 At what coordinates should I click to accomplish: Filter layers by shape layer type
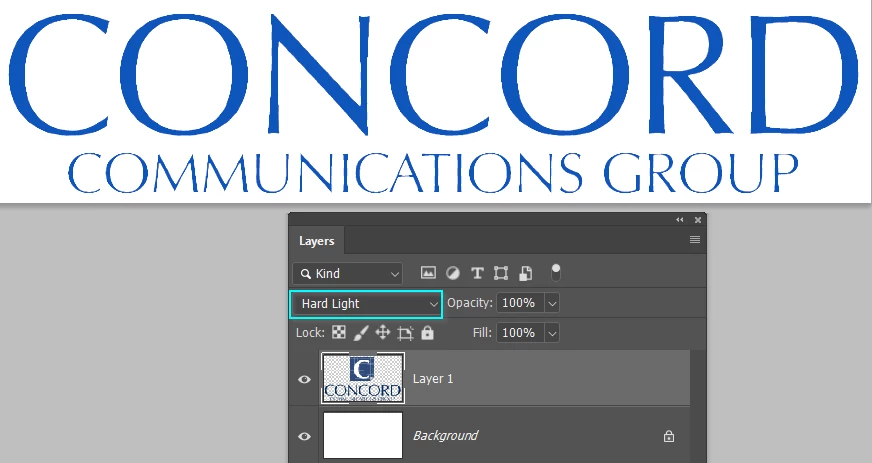tap(501, 273)
